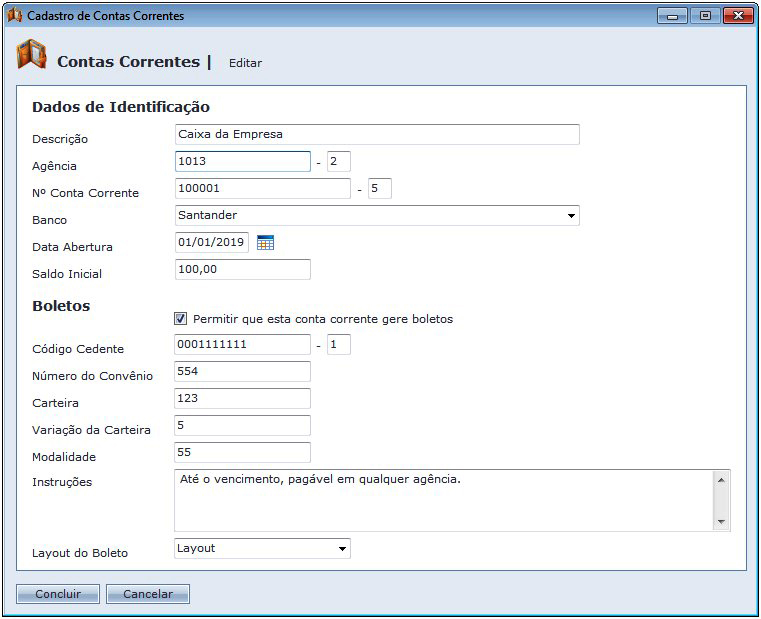Click the Agência number field 1013
This screenshot has height=619, width=761.
coord(243,161)
